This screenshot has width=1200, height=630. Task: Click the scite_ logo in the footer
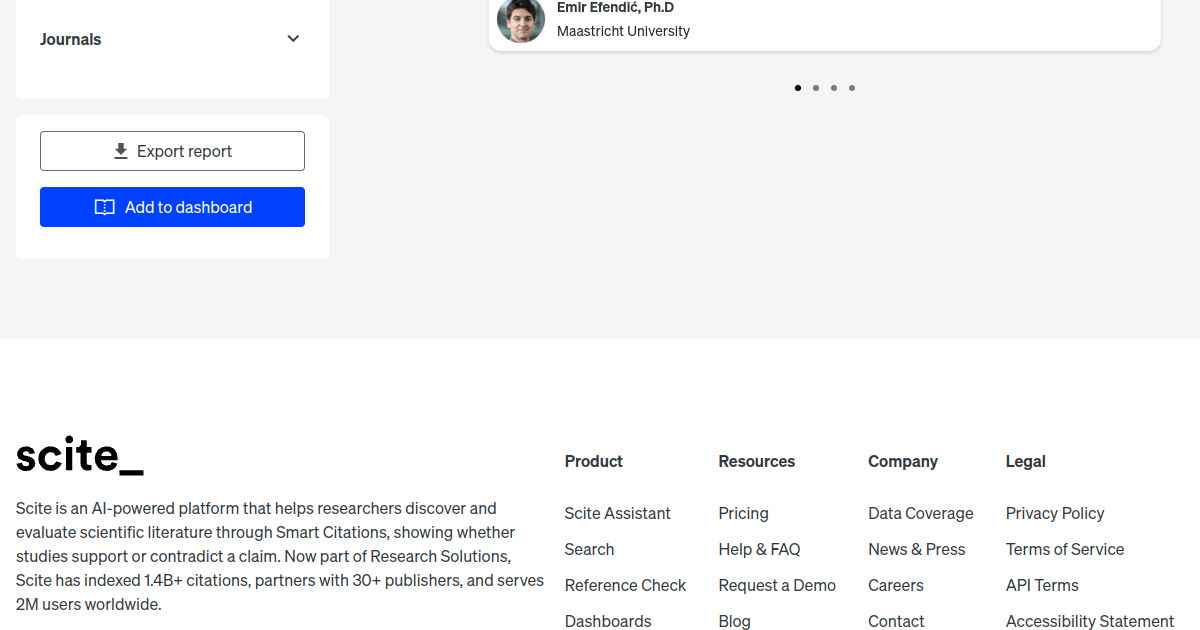point(79,456)
